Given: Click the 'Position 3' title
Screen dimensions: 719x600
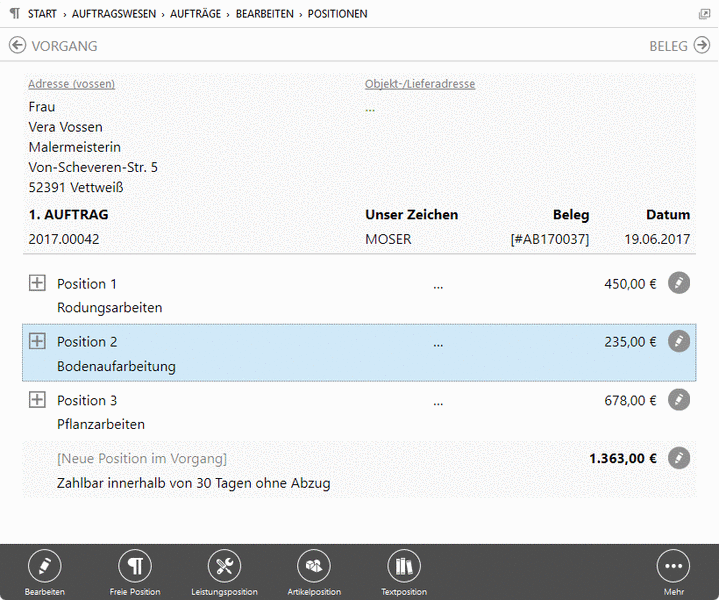Looking at the screenshot, I should point(87,400).
